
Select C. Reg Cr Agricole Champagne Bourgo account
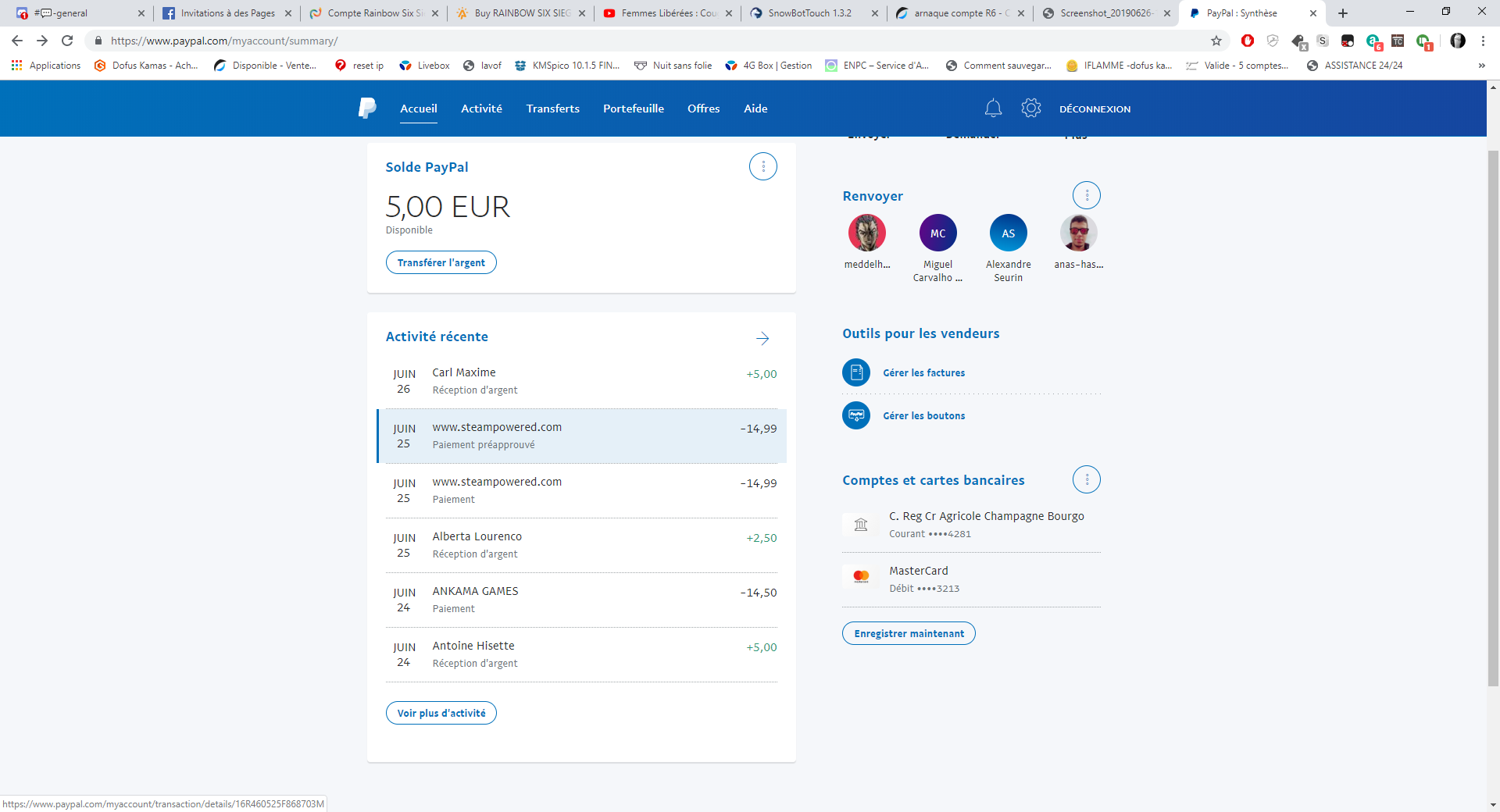971,525
